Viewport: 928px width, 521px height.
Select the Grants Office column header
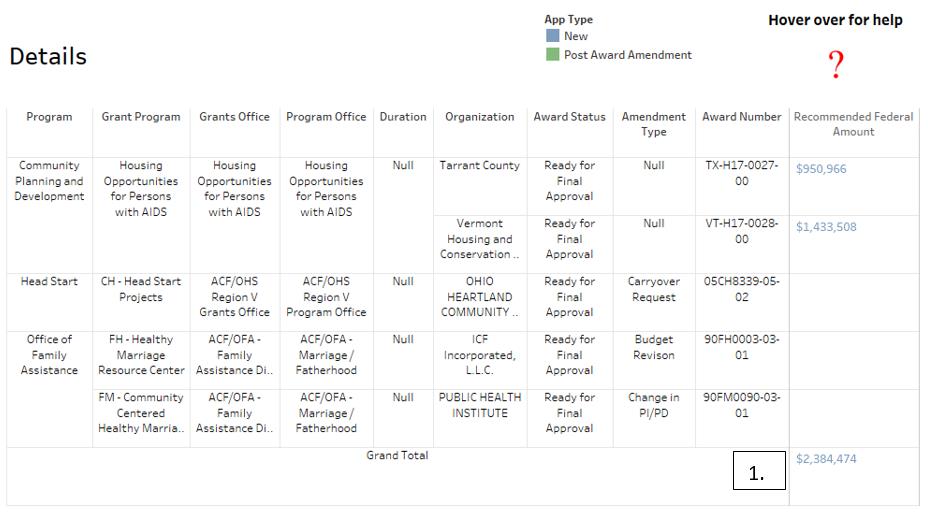point(234,117)
